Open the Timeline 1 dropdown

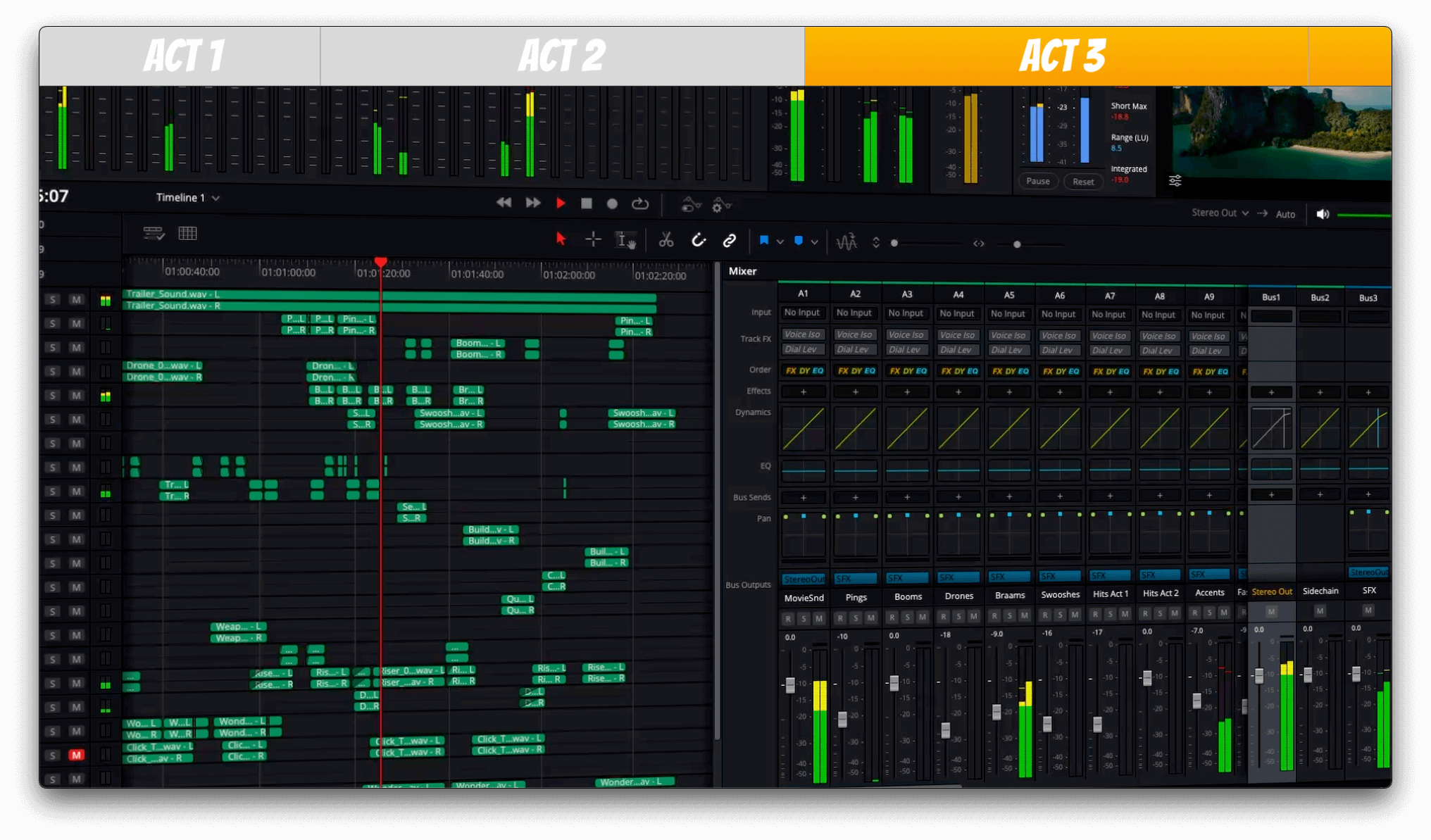pyautogui.click(x=187, y=198)
